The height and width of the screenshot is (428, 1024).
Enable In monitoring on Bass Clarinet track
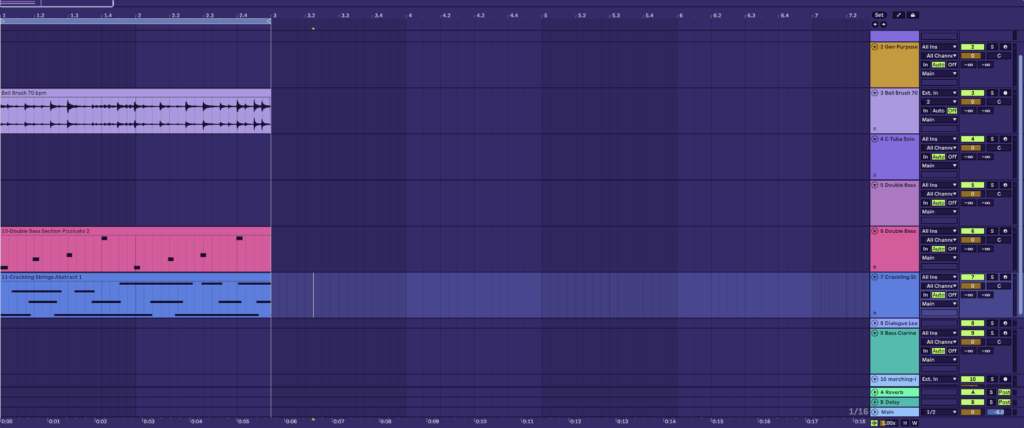[x=925, y=351]
